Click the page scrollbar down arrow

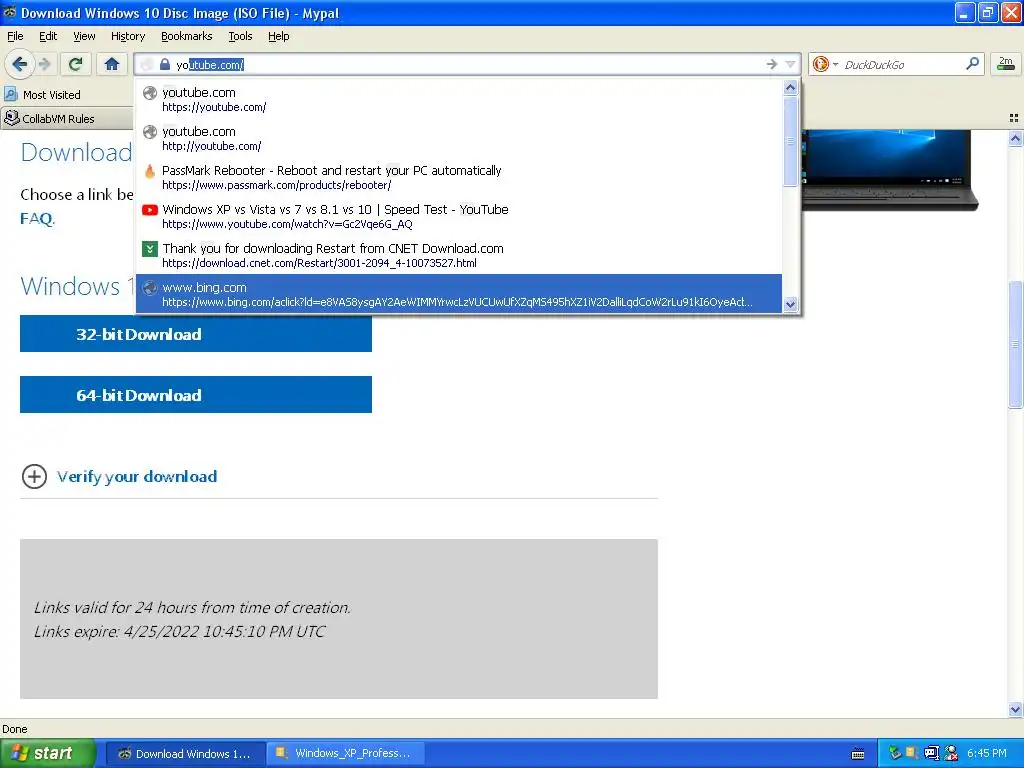1015,709
